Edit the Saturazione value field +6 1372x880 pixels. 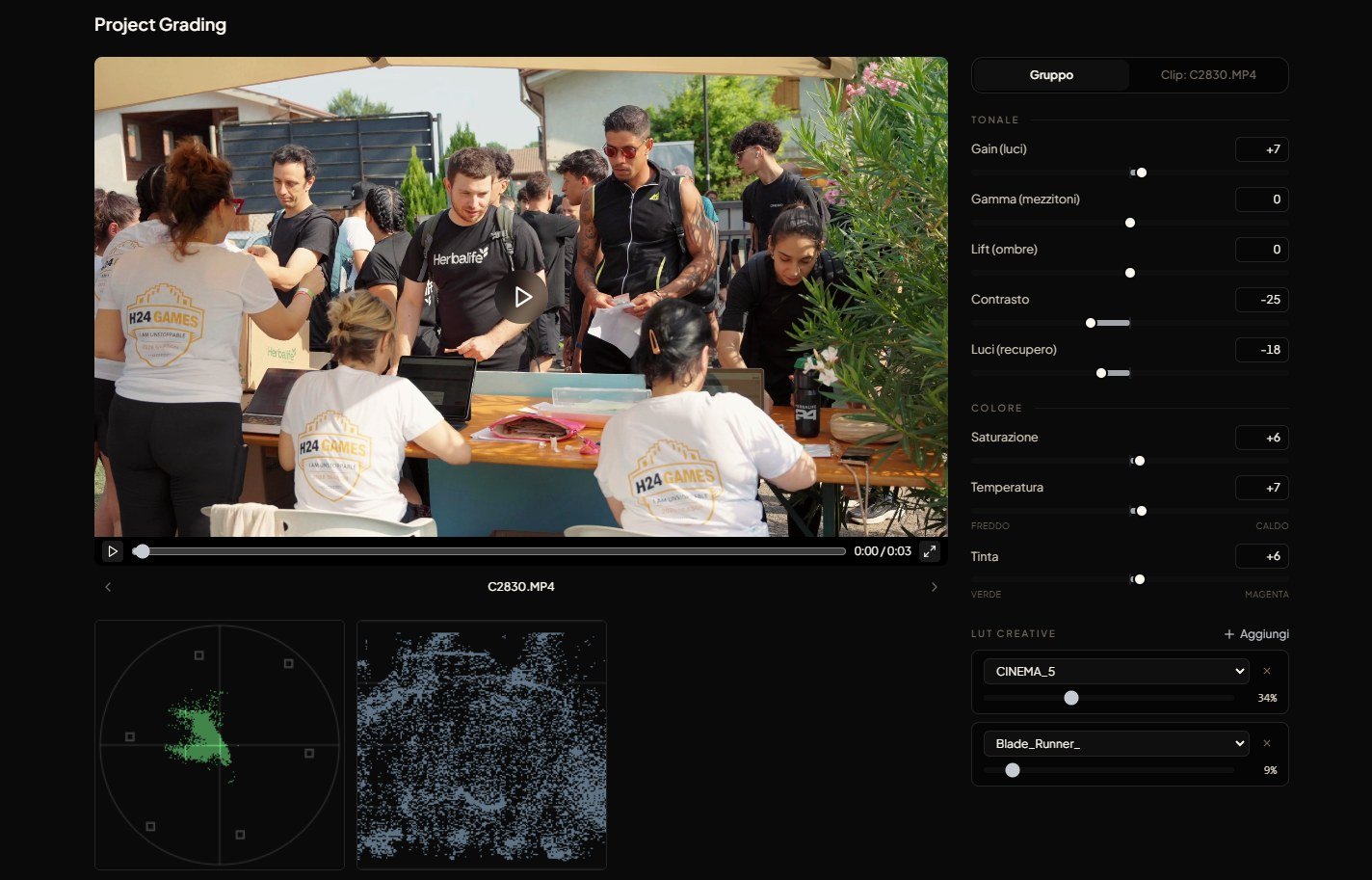(1262, 438)
